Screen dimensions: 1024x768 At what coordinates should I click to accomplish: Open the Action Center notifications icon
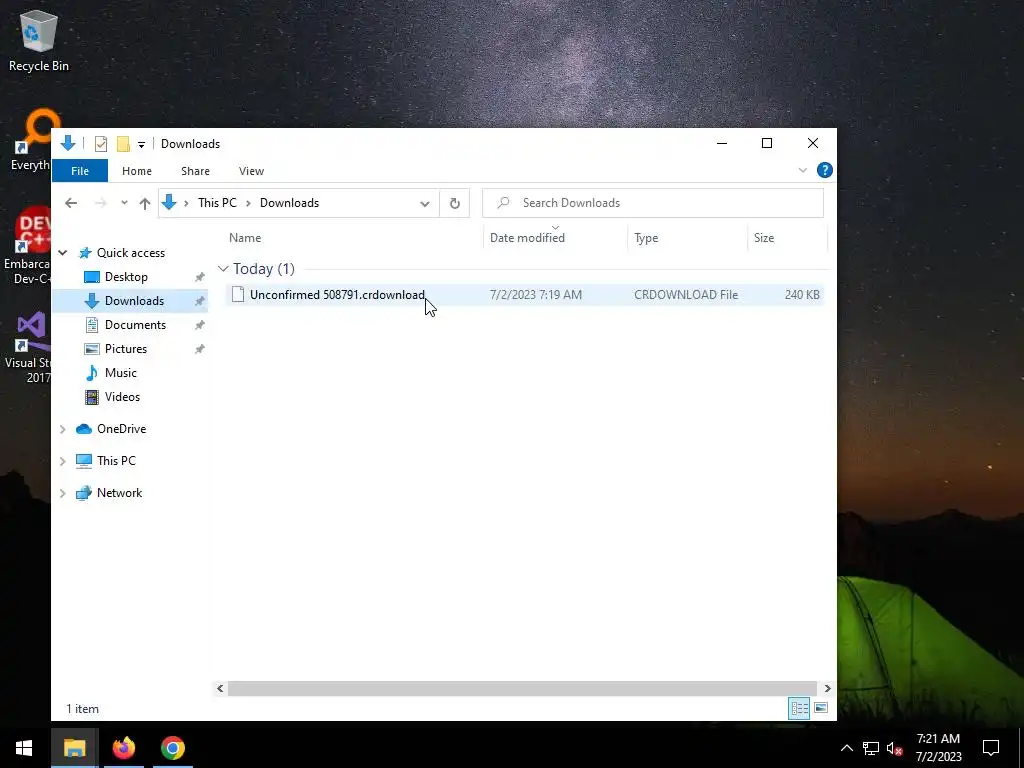pyautogui.click(x=991, y=748)
